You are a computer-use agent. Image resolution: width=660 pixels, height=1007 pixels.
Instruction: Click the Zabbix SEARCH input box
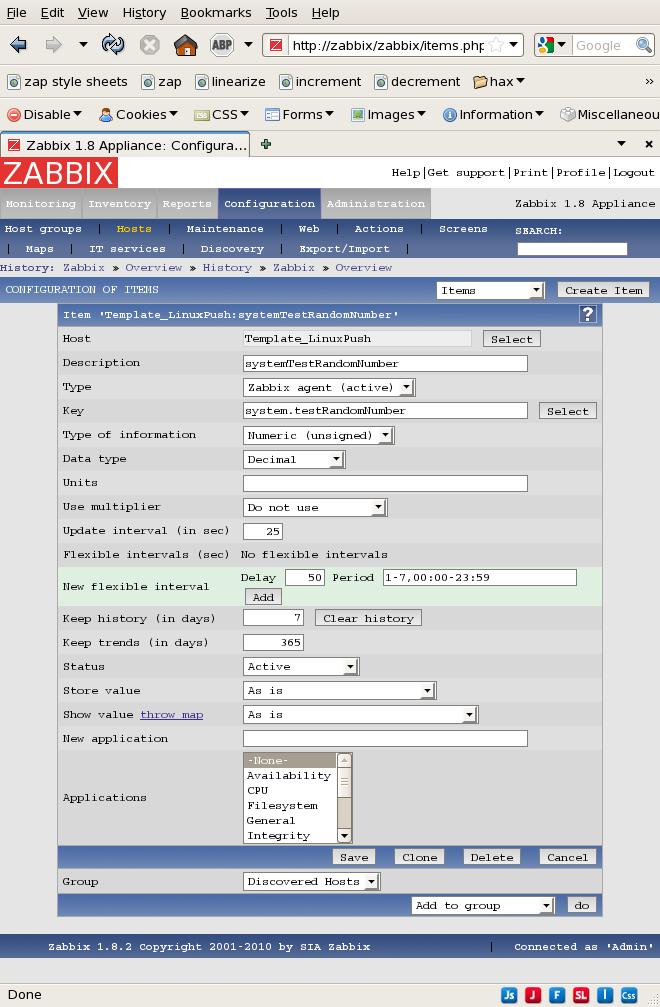[x=572, y=249]
